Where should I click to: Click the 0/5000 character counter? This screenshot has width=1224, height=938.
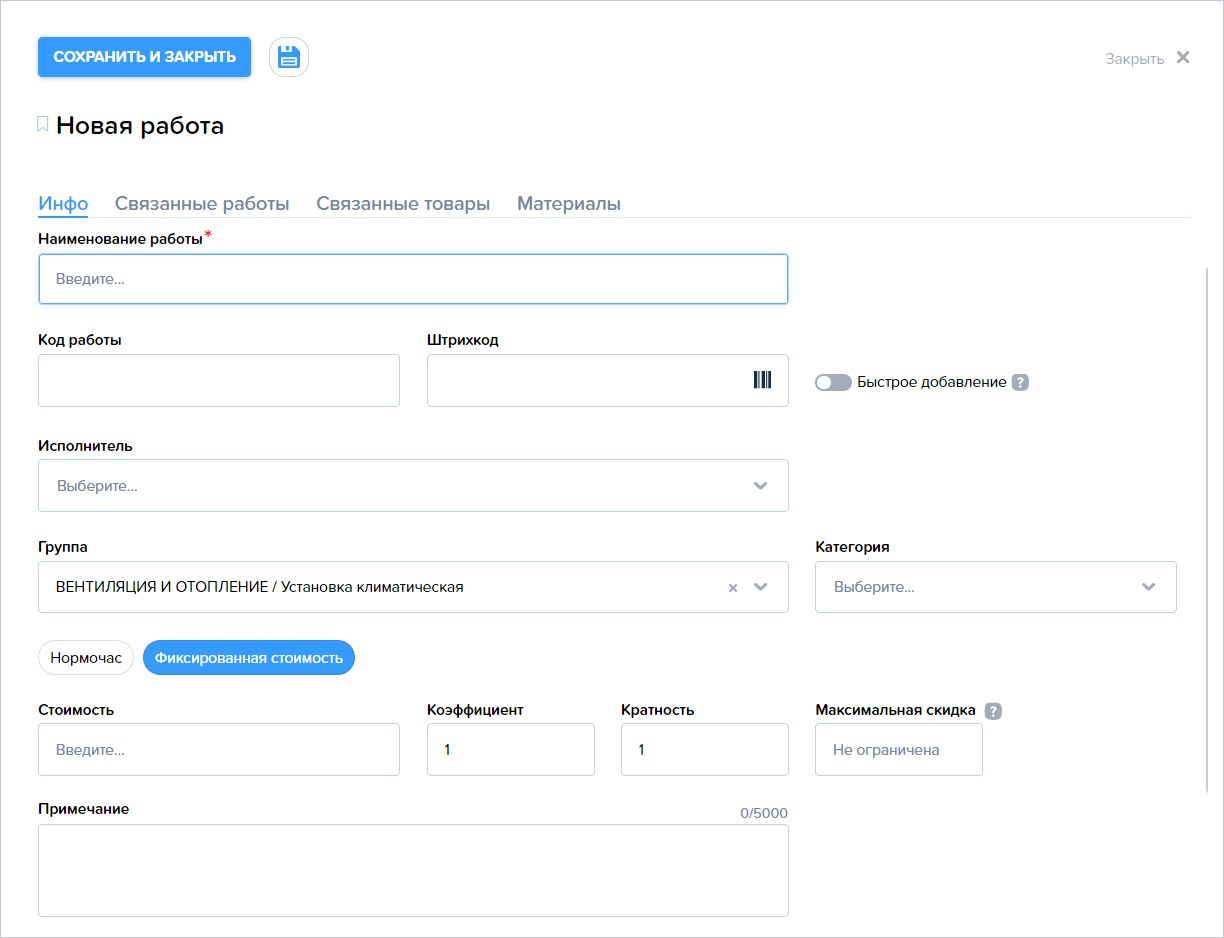point(764,813)
